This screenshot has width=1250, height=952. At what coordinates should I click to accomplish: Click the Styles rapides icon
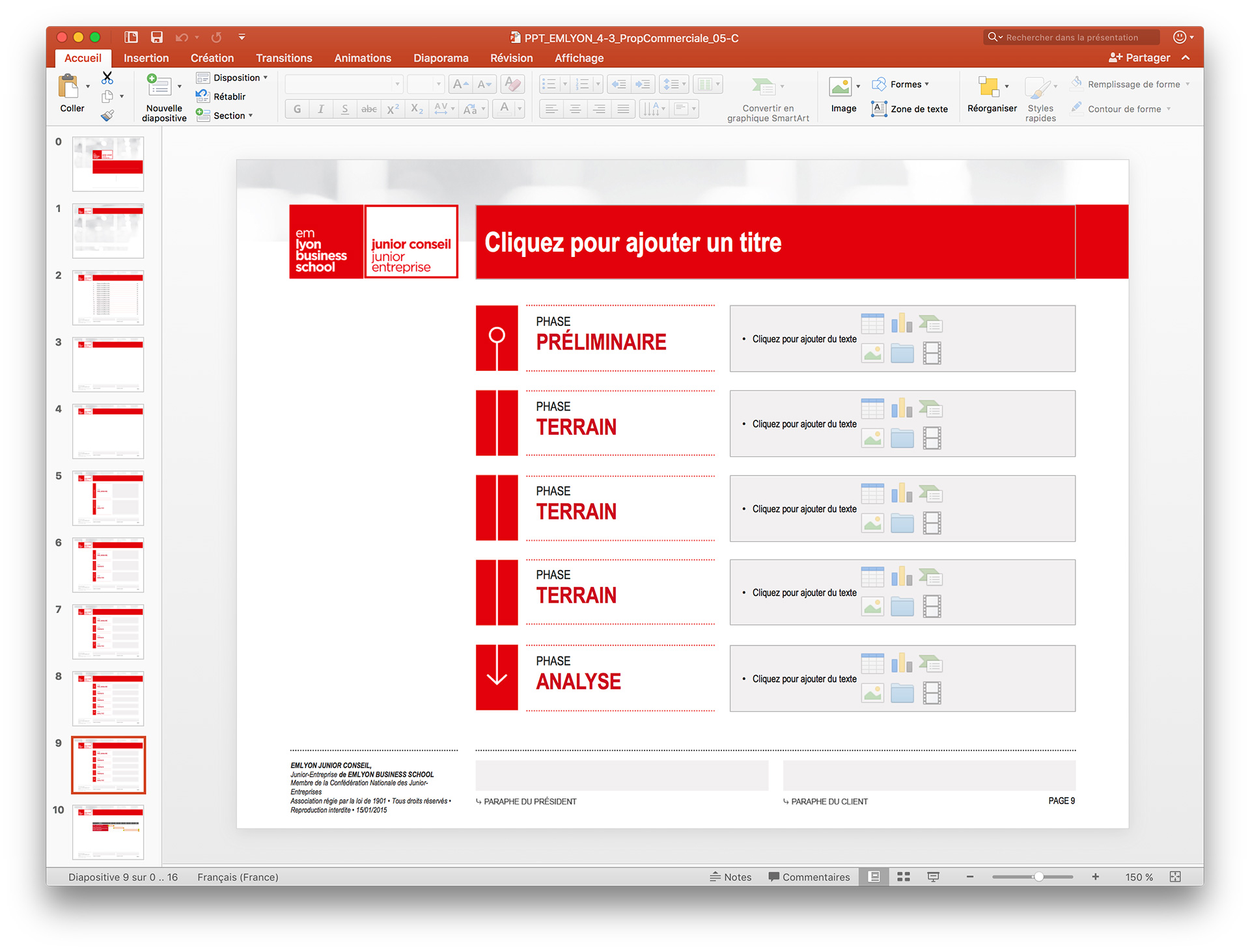click(x=1037, y=88)
